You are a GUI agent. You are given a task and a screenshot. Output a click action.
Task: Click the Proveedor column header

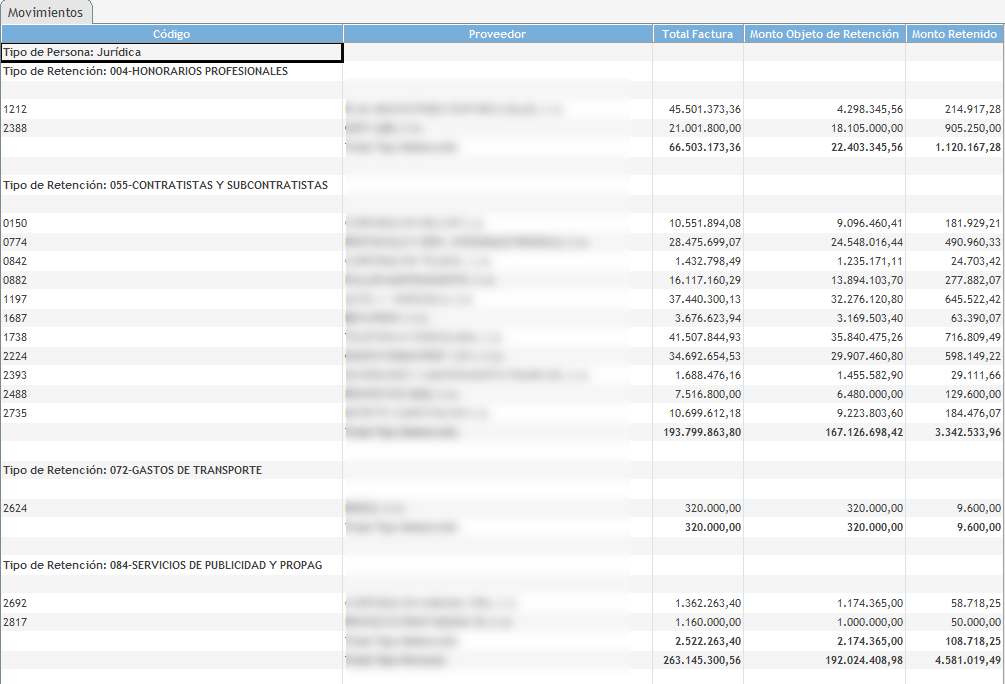[497, 34]
